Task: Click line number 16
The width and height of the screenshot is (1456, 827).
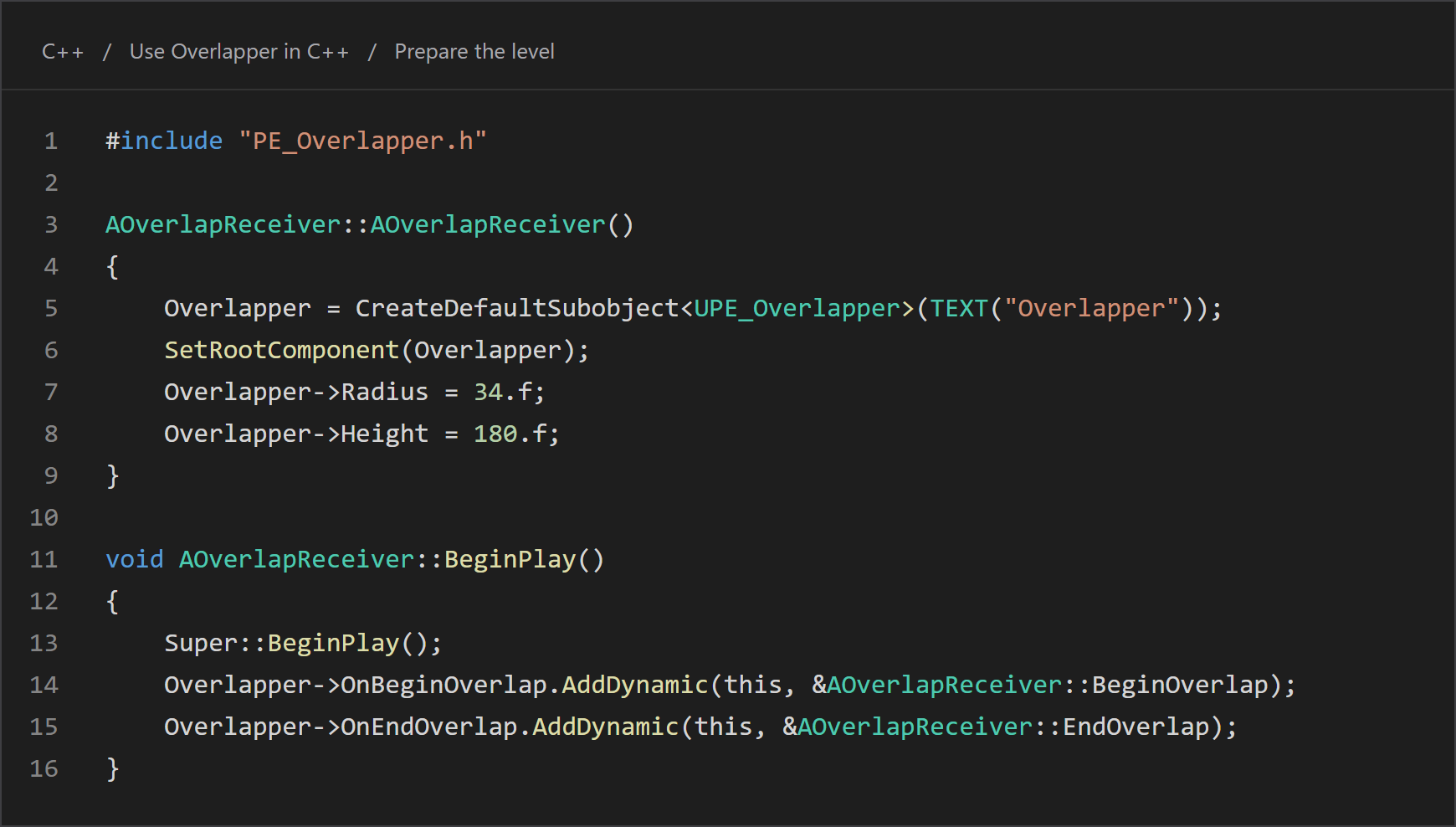Action: coord(44,768)
